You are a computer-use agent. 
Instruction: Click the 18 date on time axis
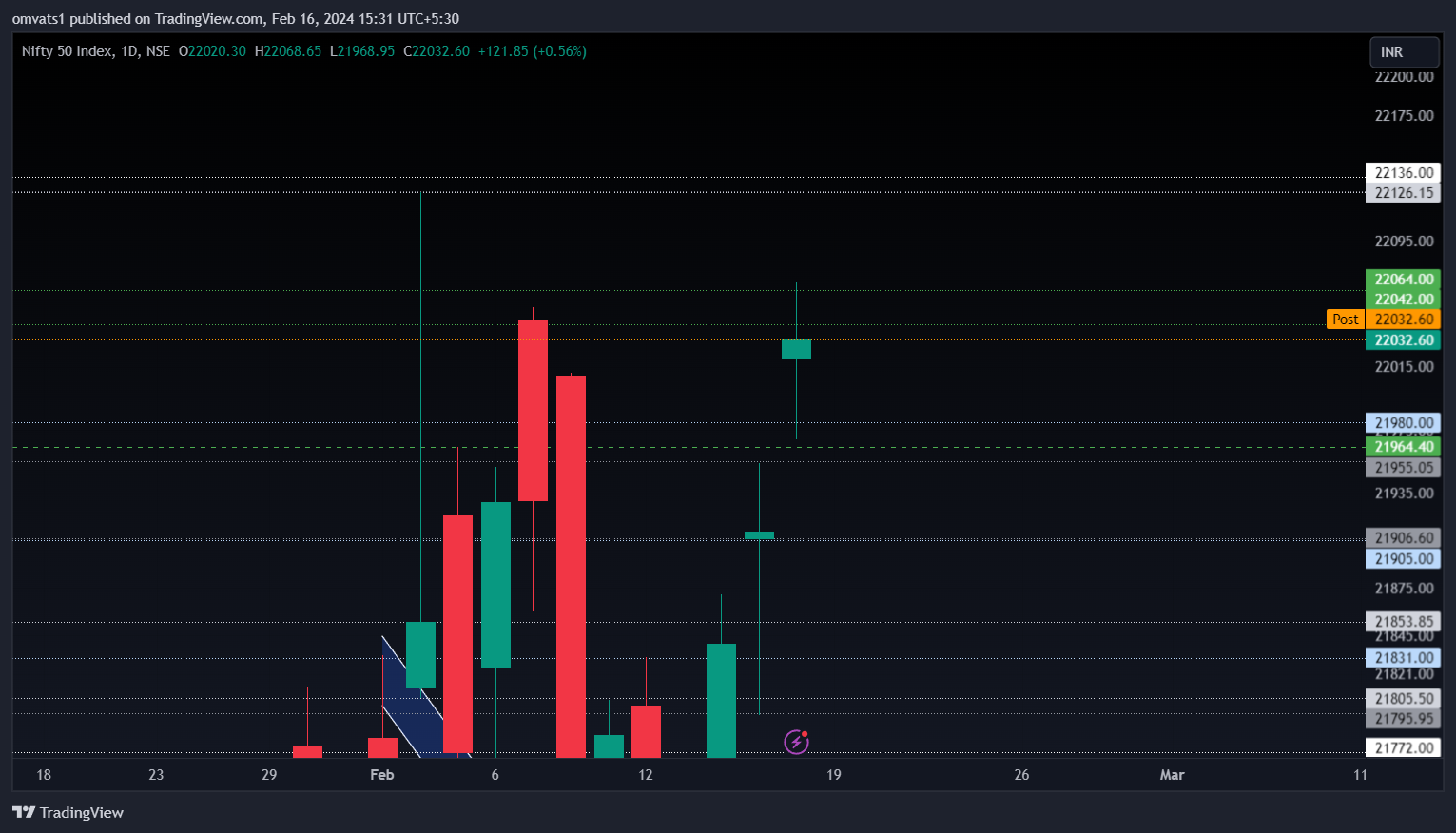(44, 775)
